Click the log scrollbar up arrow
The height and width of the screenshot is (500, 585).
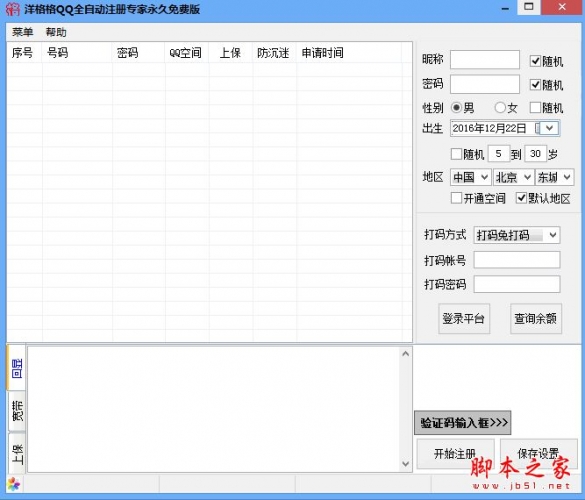(406, 353)
